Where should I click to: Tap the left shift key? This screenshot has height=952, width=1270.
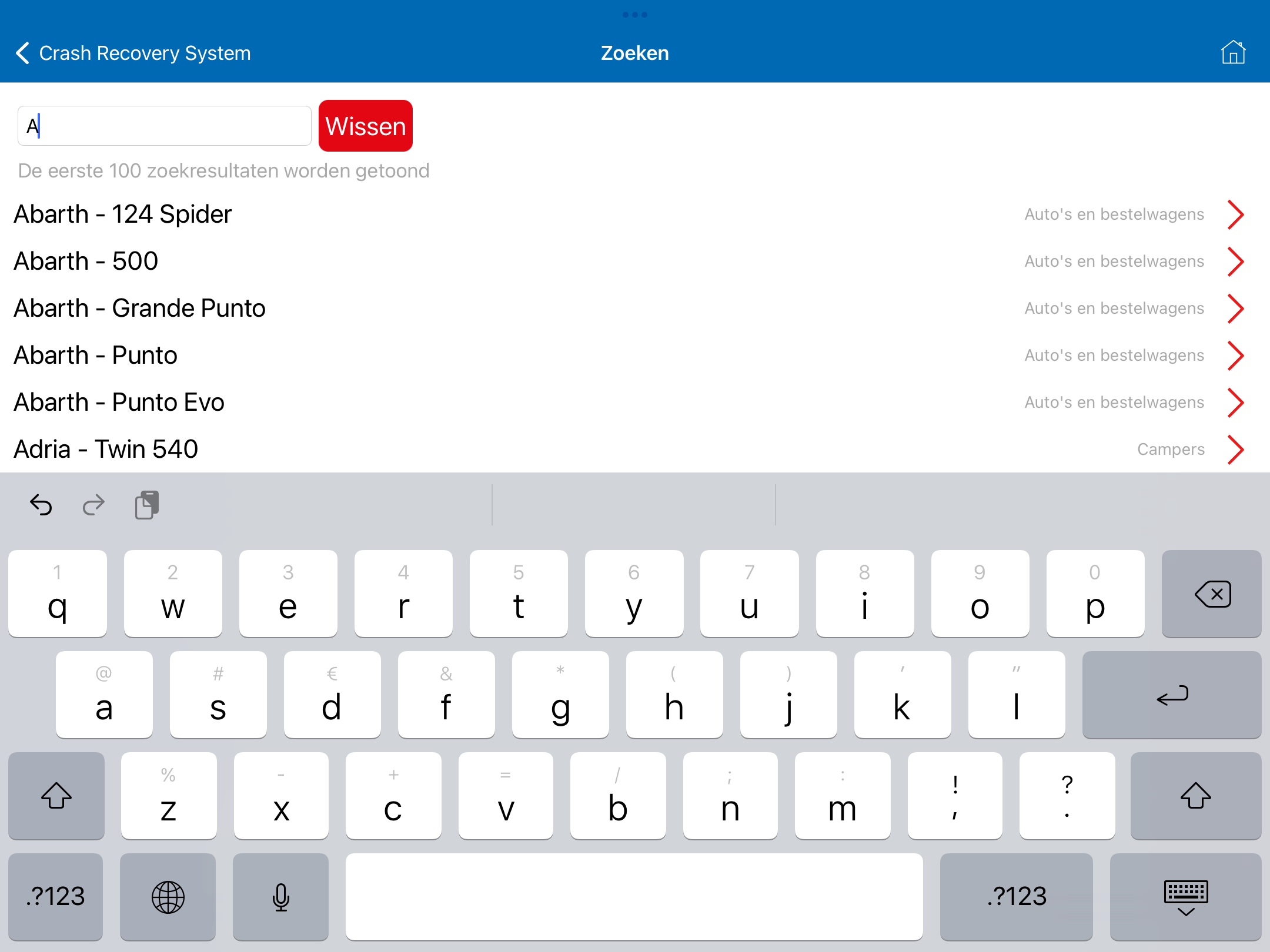tap(56, 796)
